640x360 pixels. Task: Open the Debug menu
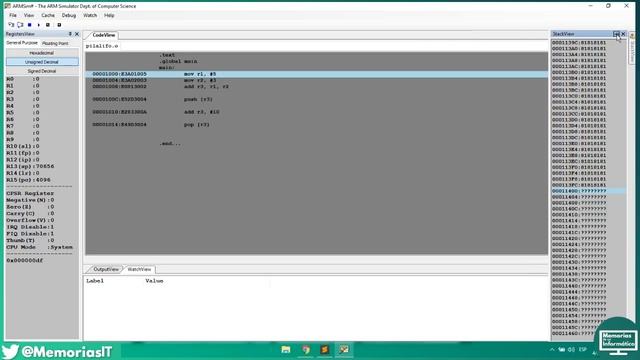[x=69, y=16]
